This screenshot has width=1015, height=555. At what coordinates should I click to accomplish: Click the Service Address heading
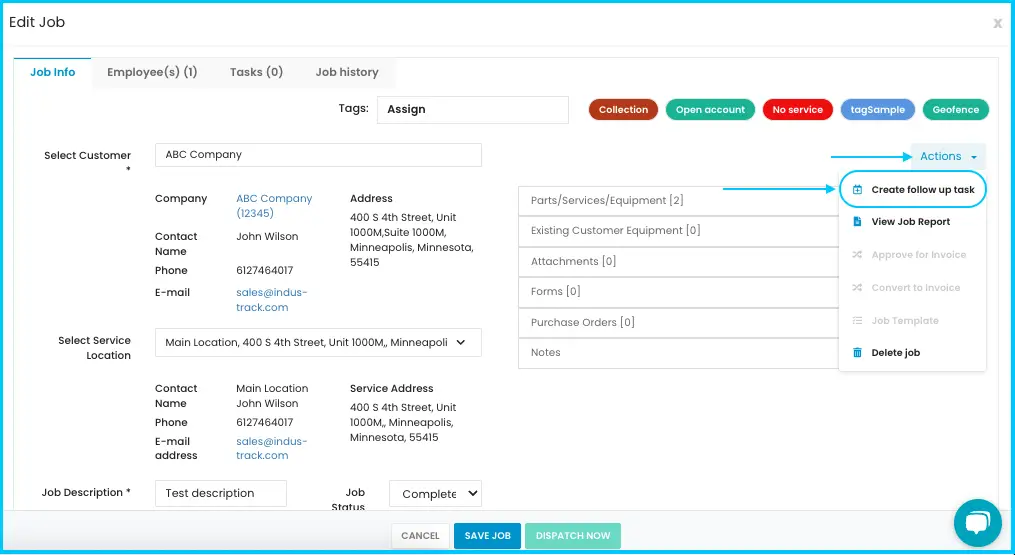tap(392, 389)
